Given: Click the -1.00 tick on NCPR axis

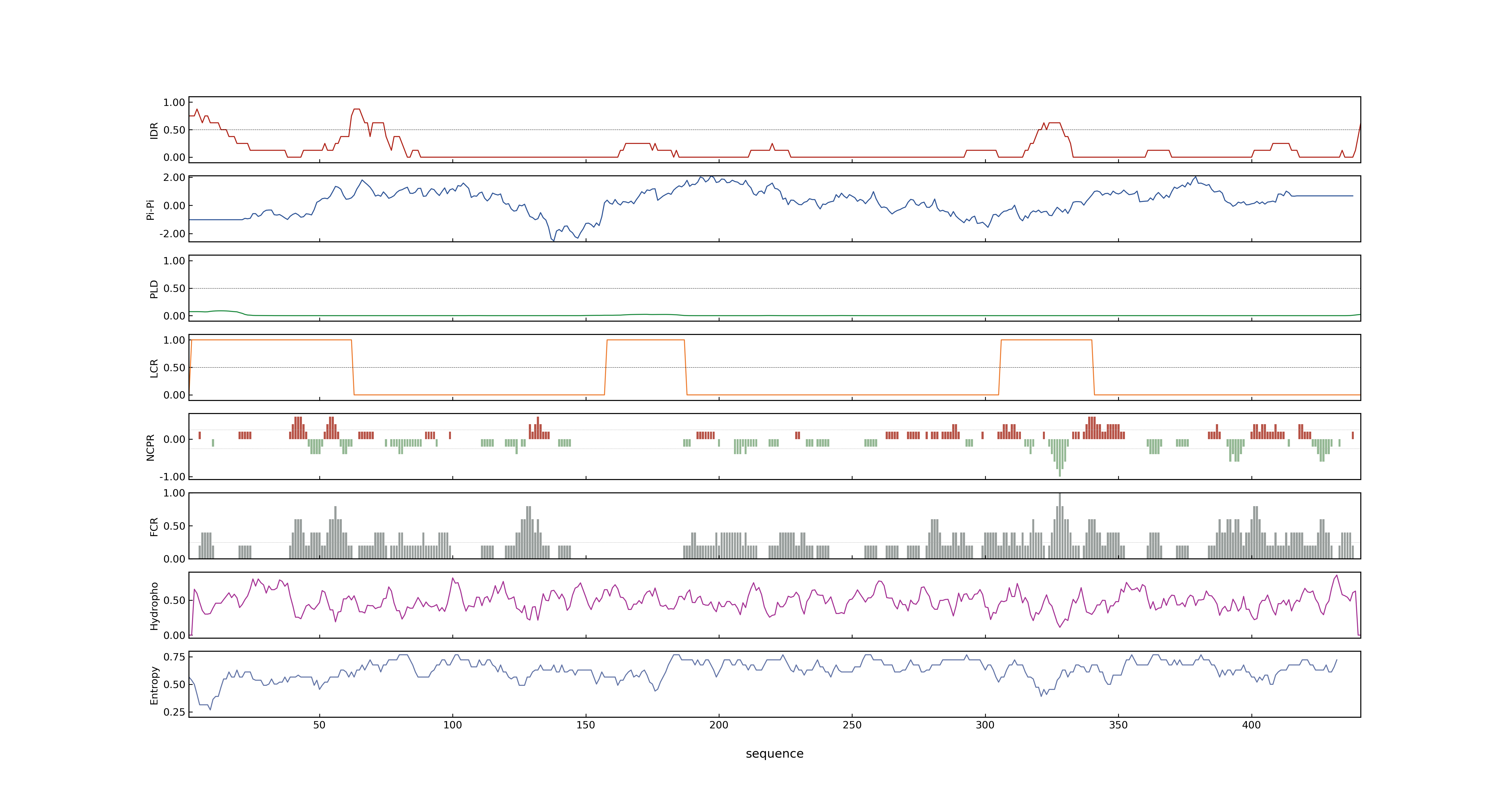Looking at the screenshot, I should 172,477.
